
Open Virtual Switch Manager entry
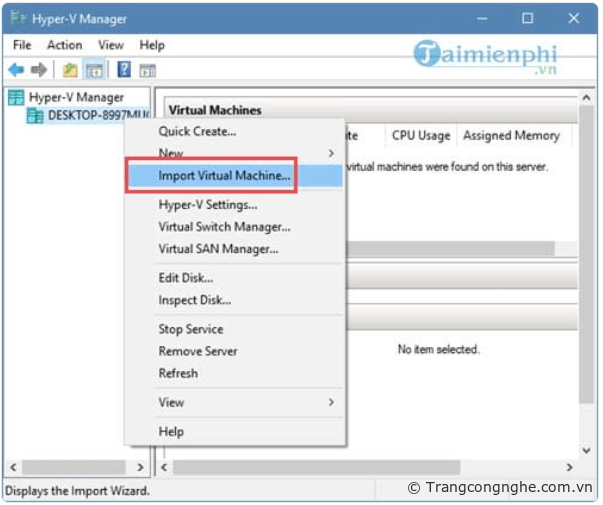point(224,226)
